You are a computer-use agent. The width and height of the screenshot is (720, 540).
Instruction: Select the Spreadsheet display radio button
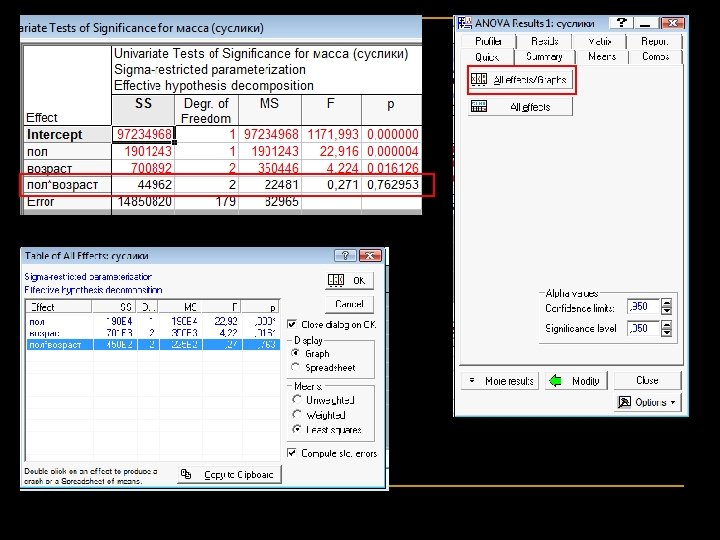296,367
